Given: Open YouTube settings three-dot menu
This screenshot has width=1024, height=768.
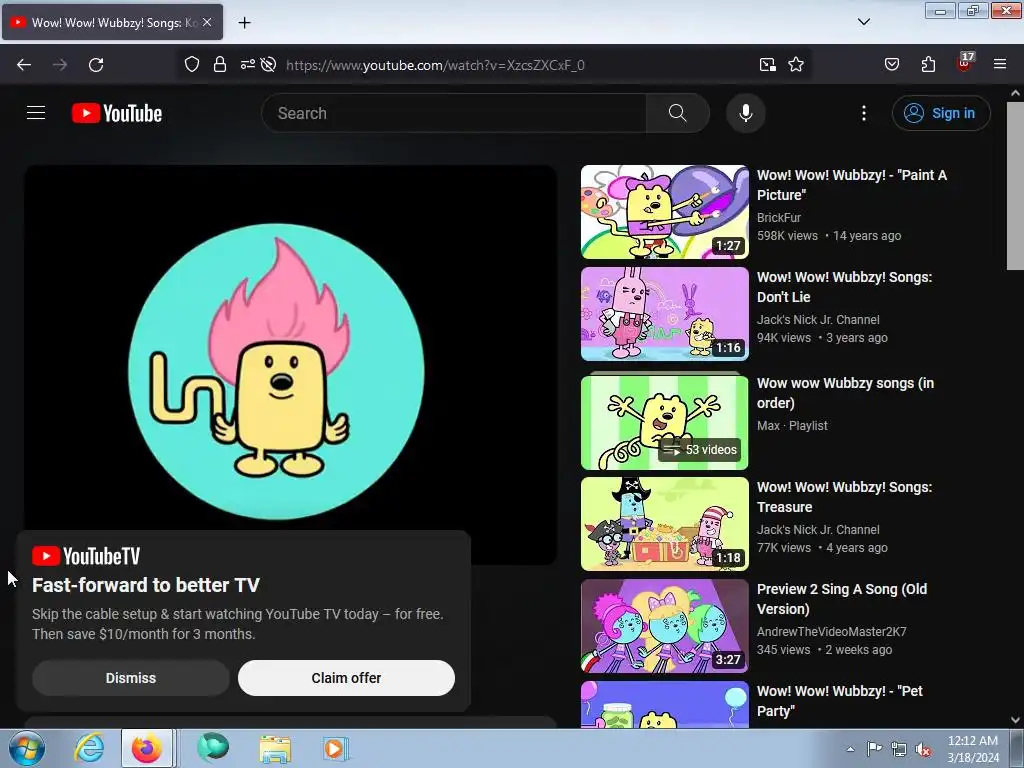Looking at the screenshot, I should [x=863, y=113].
